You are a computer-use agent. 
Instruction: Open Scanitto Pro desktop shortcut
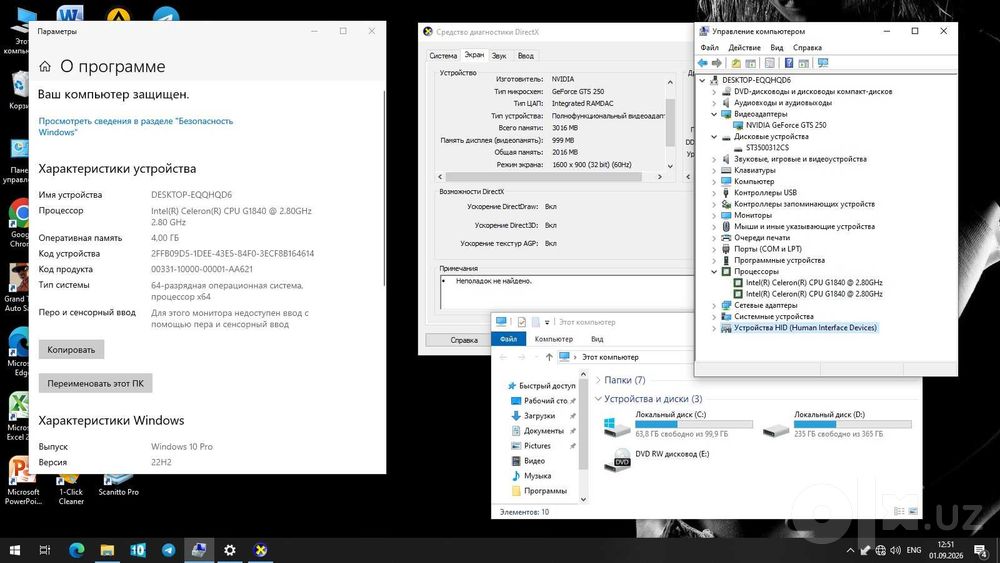coord(118,485)
